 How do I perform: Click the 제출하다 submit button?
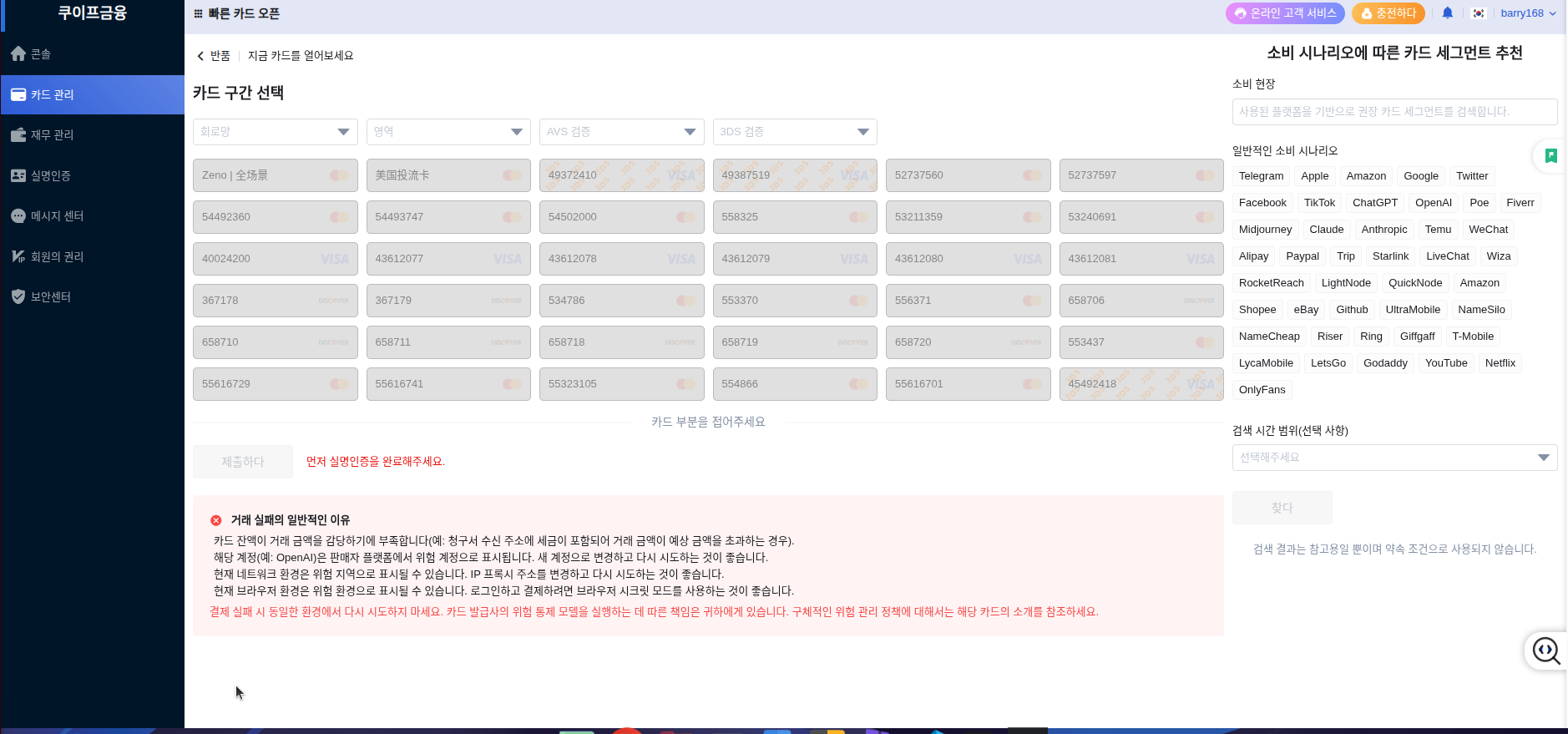pos(243,462)
